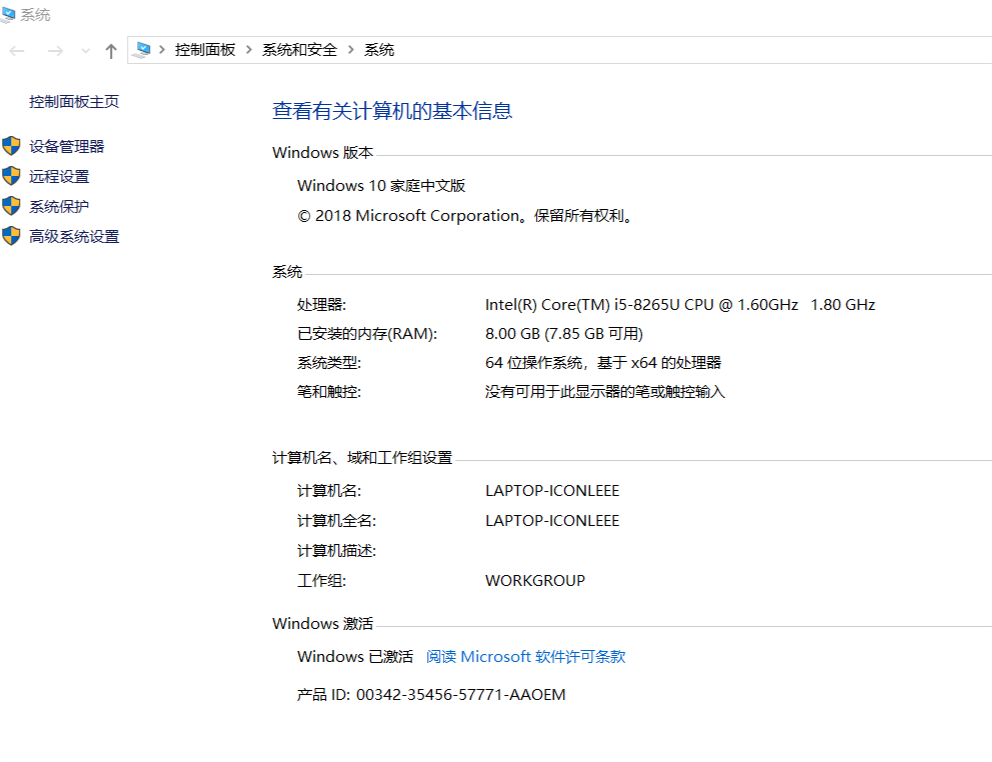Image resolution: width=992 pixels, height=762 pixels.
Task: Click RAM value 8.00 GB
Action: (564, 334)
